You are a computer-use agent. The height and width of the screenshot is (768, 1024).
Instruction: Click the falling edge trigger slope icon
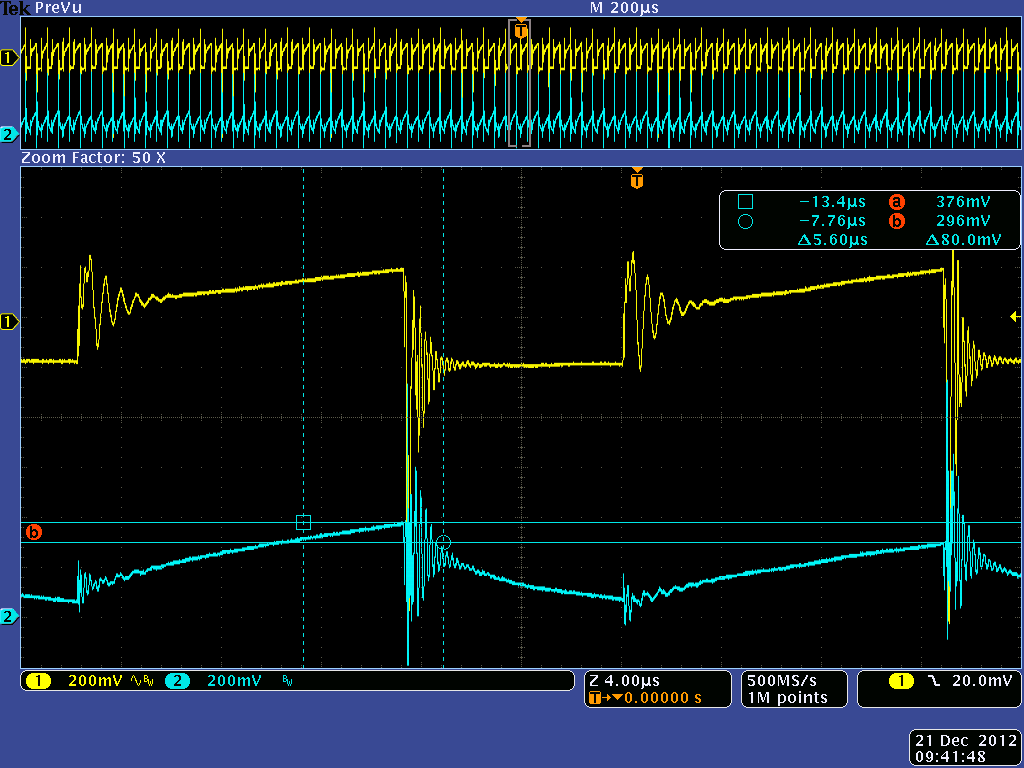point(935,681)
